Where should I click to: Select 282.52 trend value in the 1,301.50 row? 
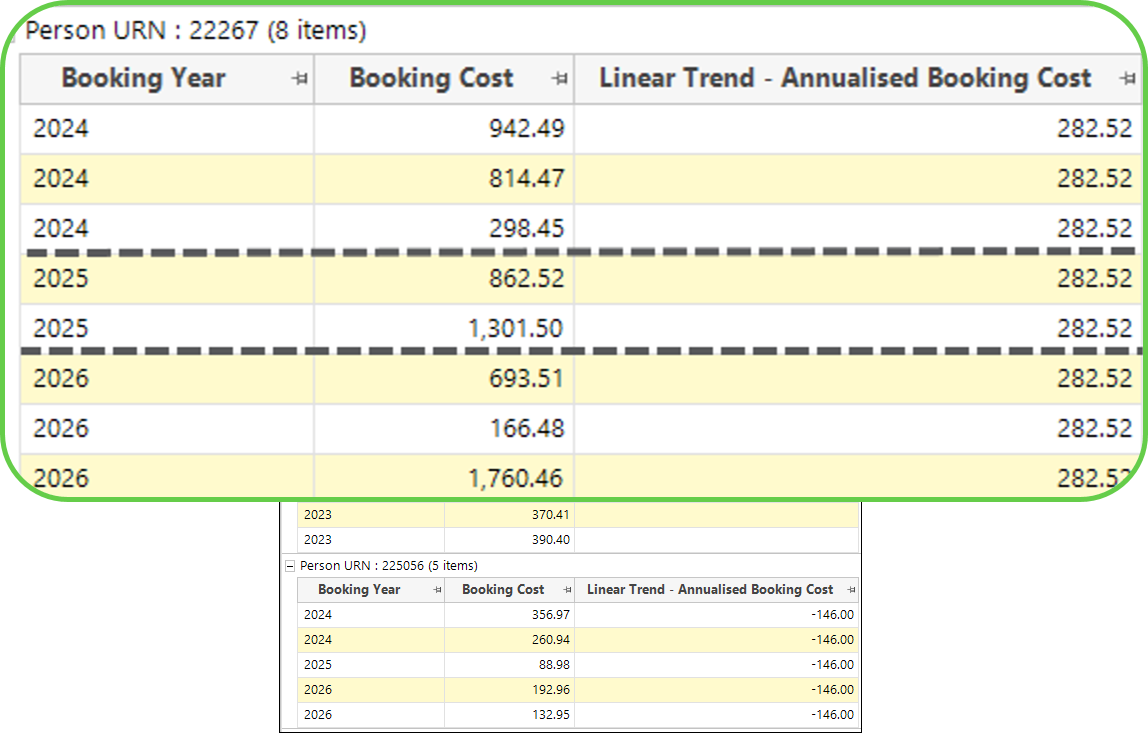(x=858, y=328)
